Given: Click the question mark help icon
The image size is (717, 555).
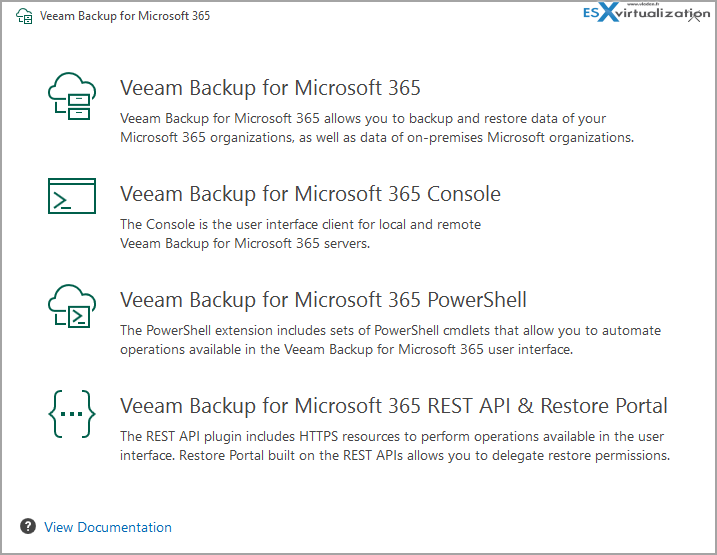Looking at the screenshot, I should click(x=28, y=526).
